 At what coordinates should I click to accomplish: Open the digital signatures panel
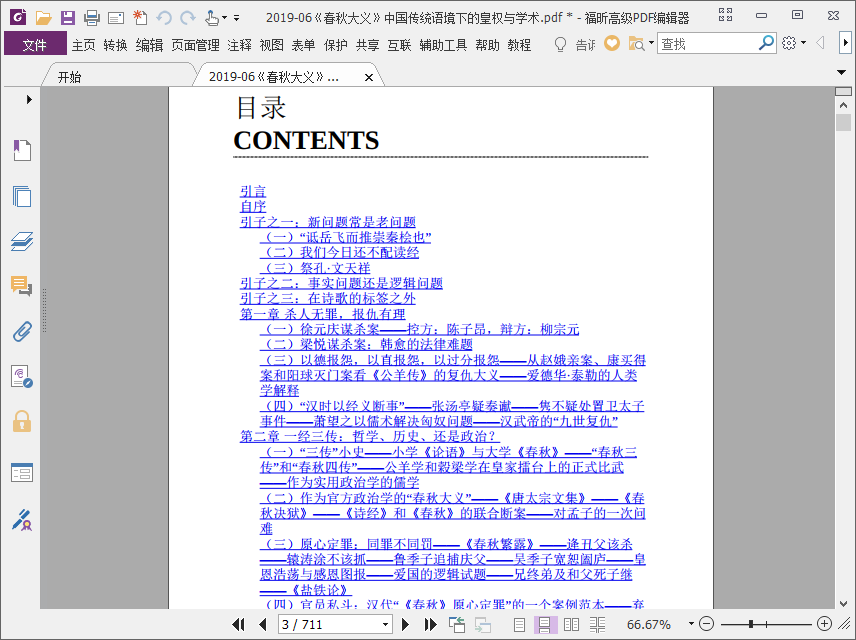click(x=22, y=376)
